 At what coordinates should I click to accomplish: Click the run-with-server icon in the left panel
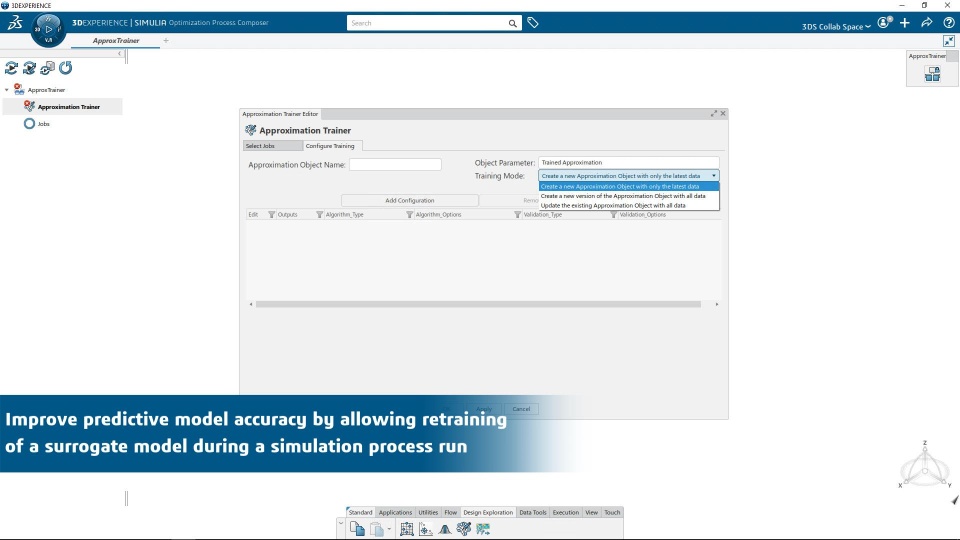pyautogui.click(x=47, y=68)
